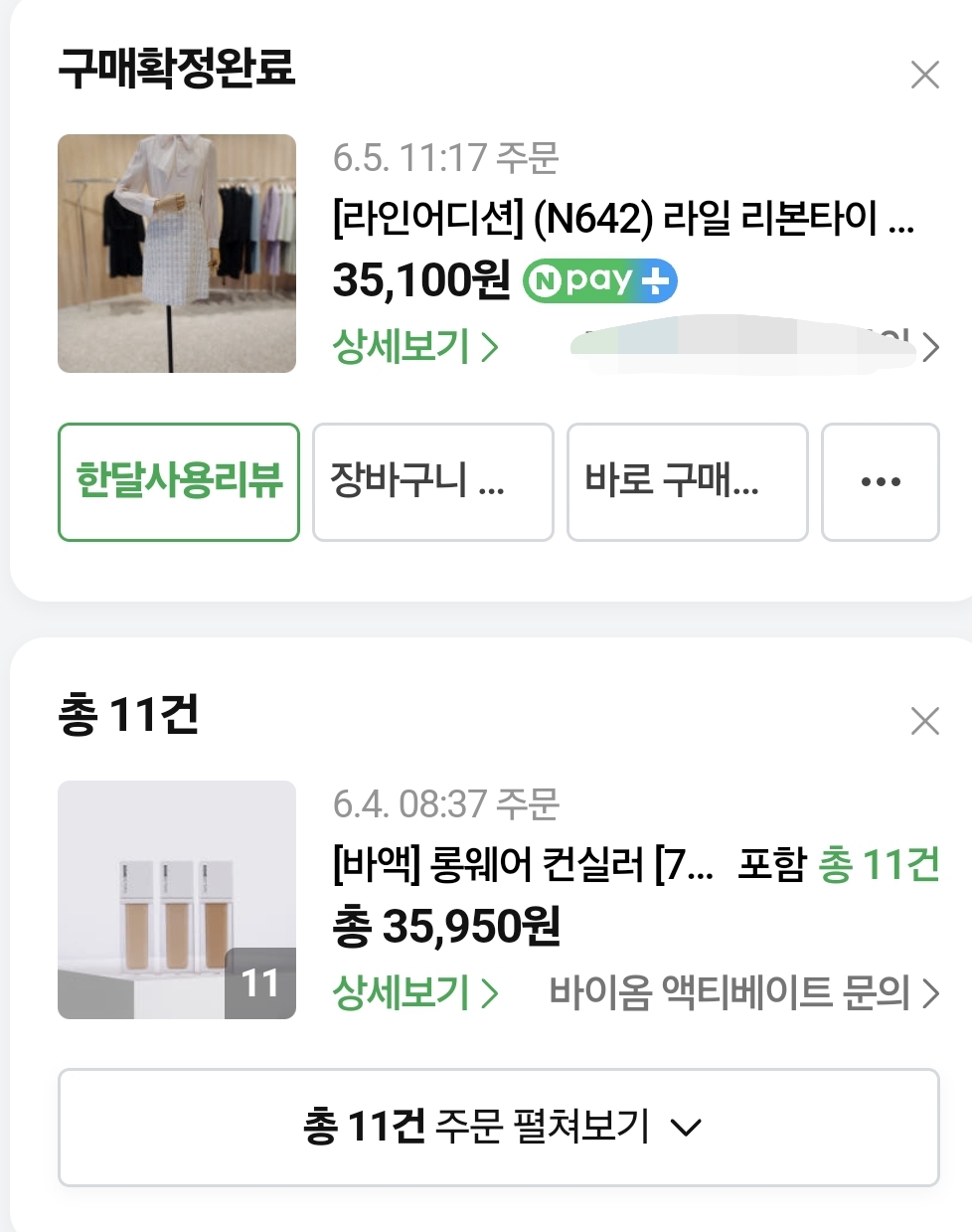View 상세보기 for the 35,100원 order
The height and width of the screenshot is (1232, 972).
415,347
